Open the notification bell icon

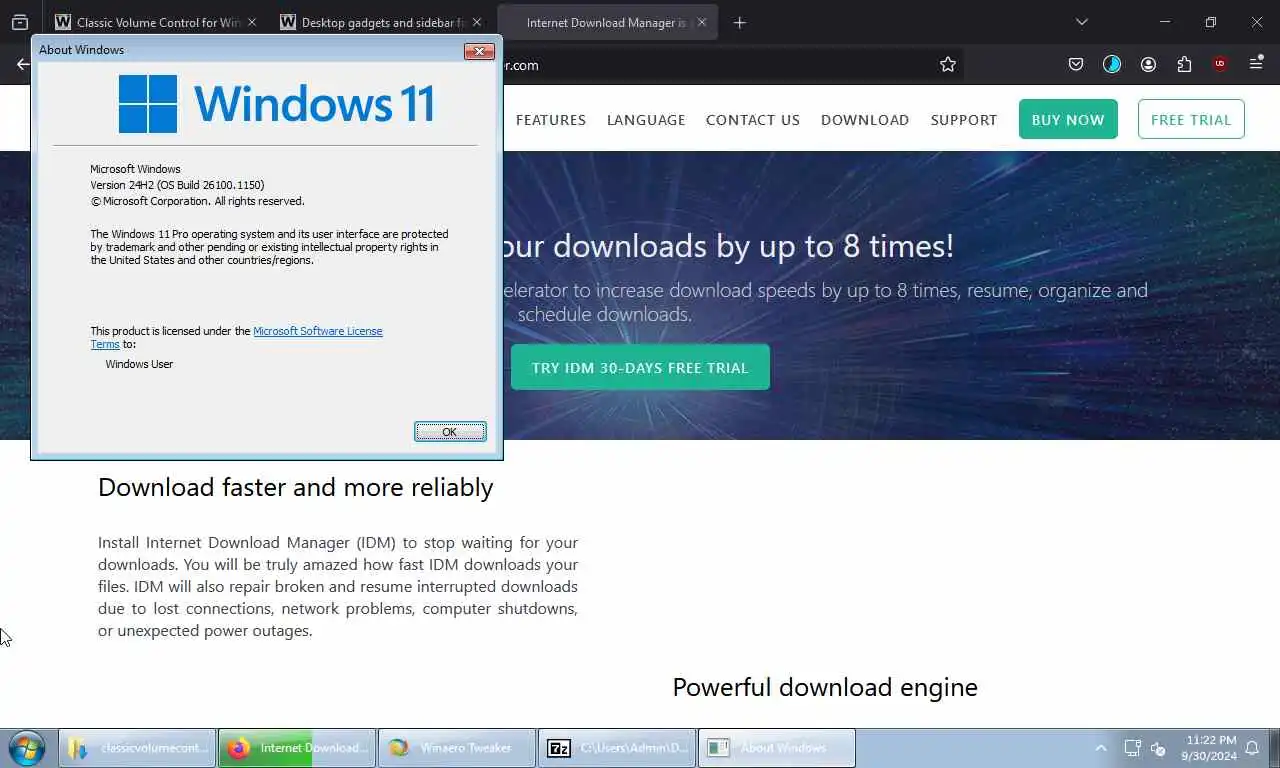pyautogui.click(x=1254, y=748)
